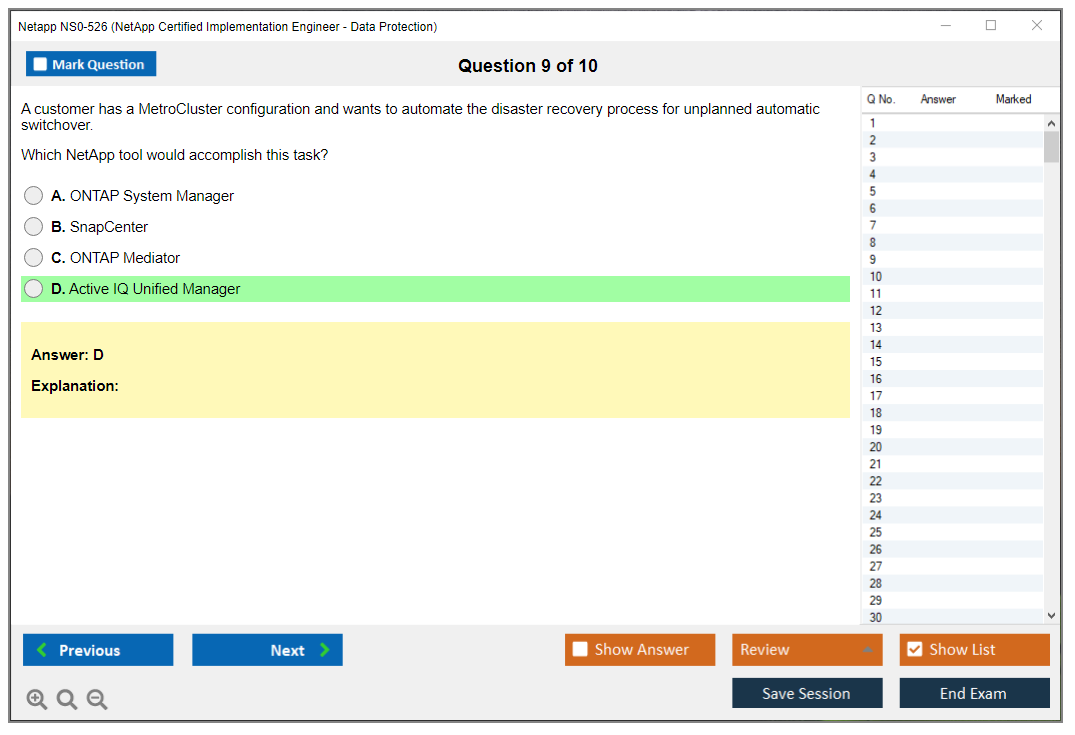Jump to question 15 in the list
The image size is (1075, 735).
coord(876,362)
